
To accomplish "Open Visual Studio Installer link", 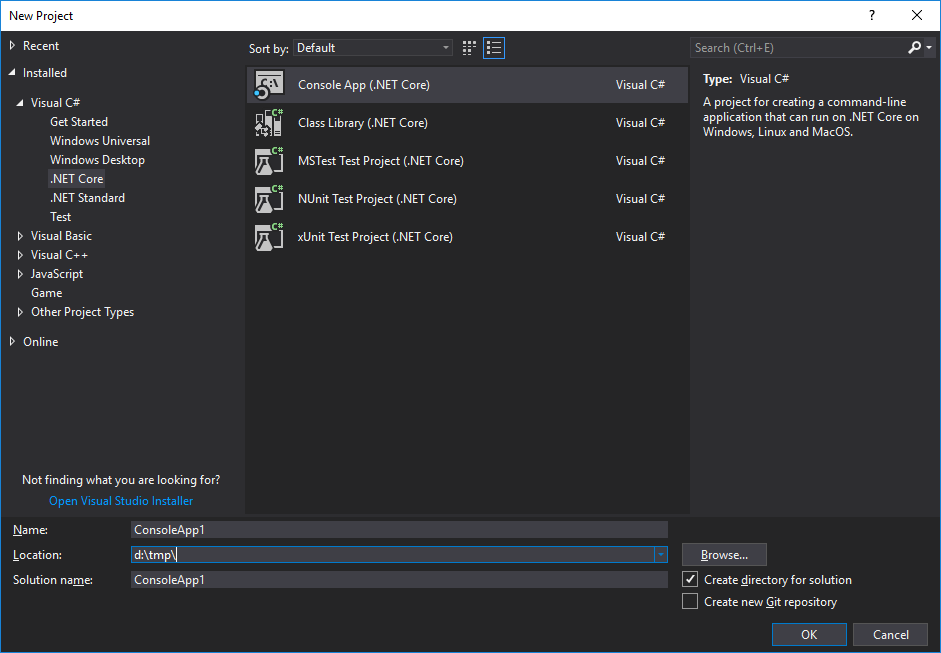I will click(121, 501).
